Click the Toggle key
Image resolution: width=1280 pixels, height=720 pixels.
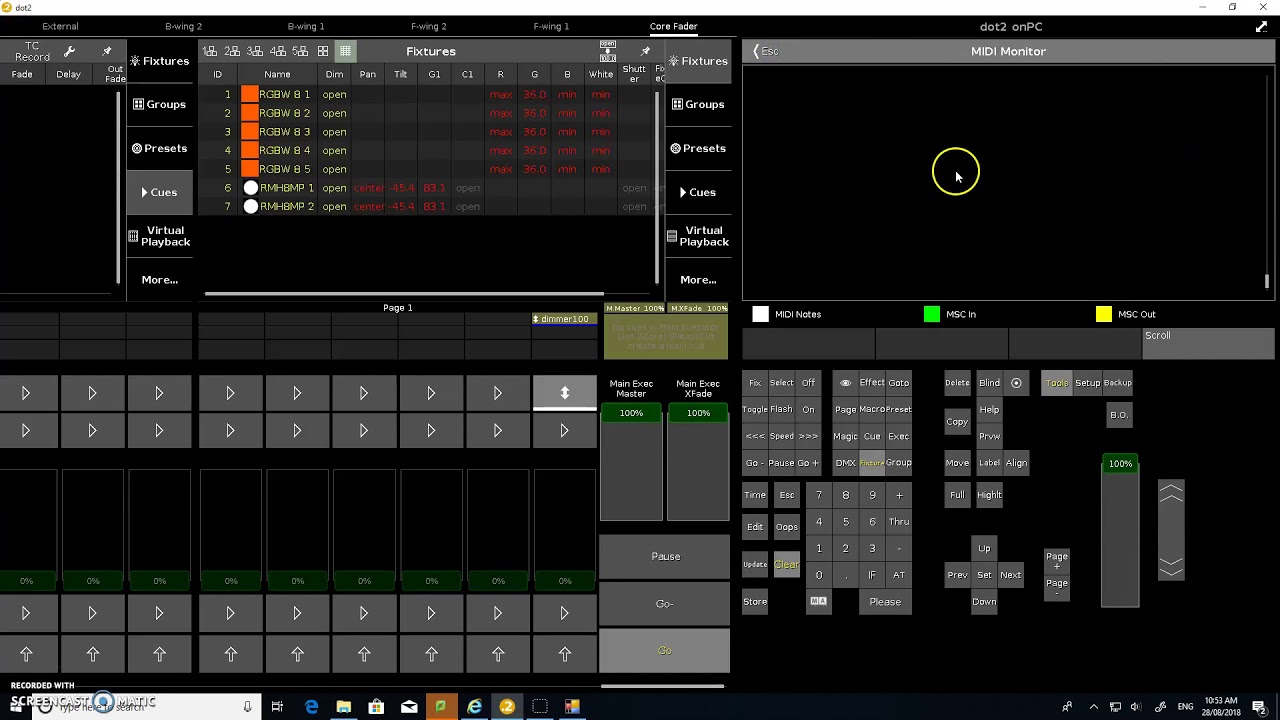coord(755,409)
